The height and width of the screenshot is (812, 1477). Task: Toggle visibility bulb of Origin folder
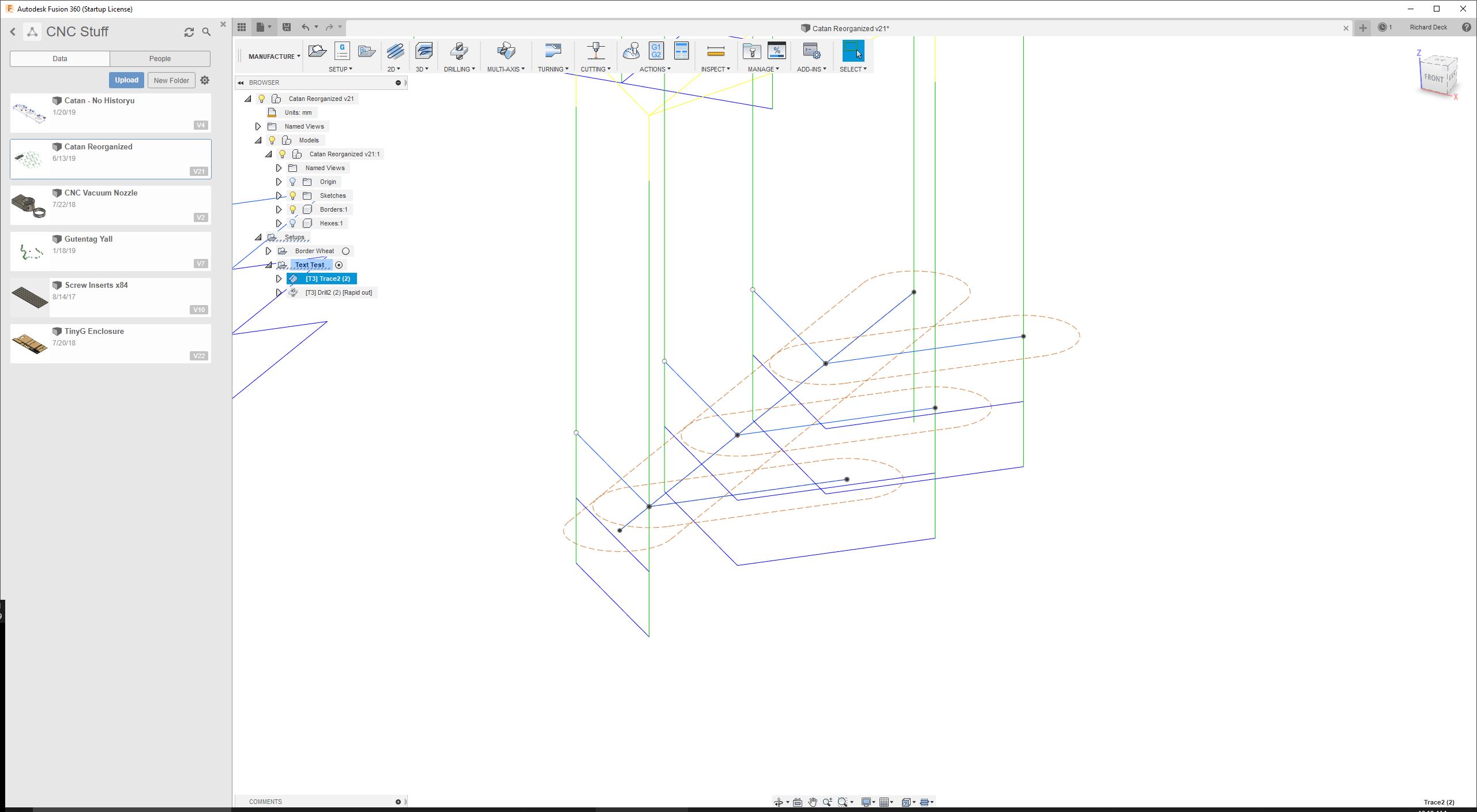pos(292,182)
